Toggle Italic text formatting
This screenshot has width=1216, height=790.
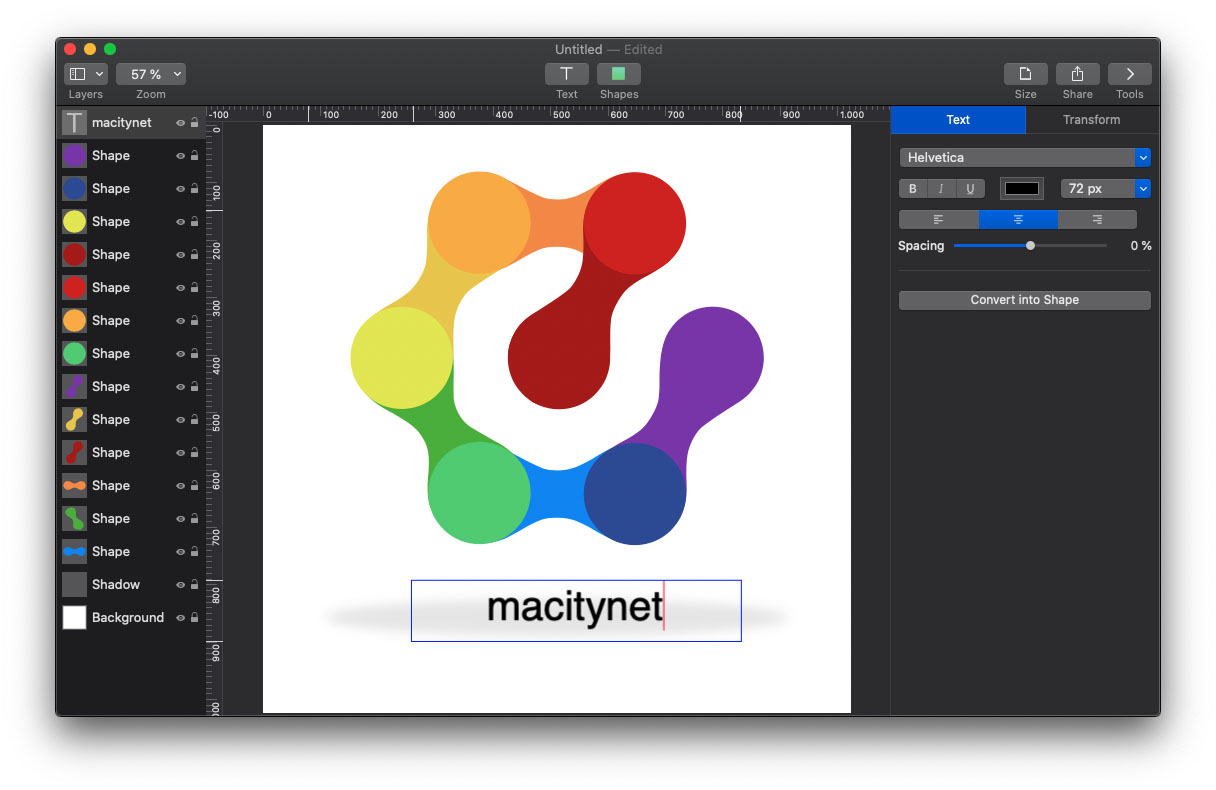(941, 189)
